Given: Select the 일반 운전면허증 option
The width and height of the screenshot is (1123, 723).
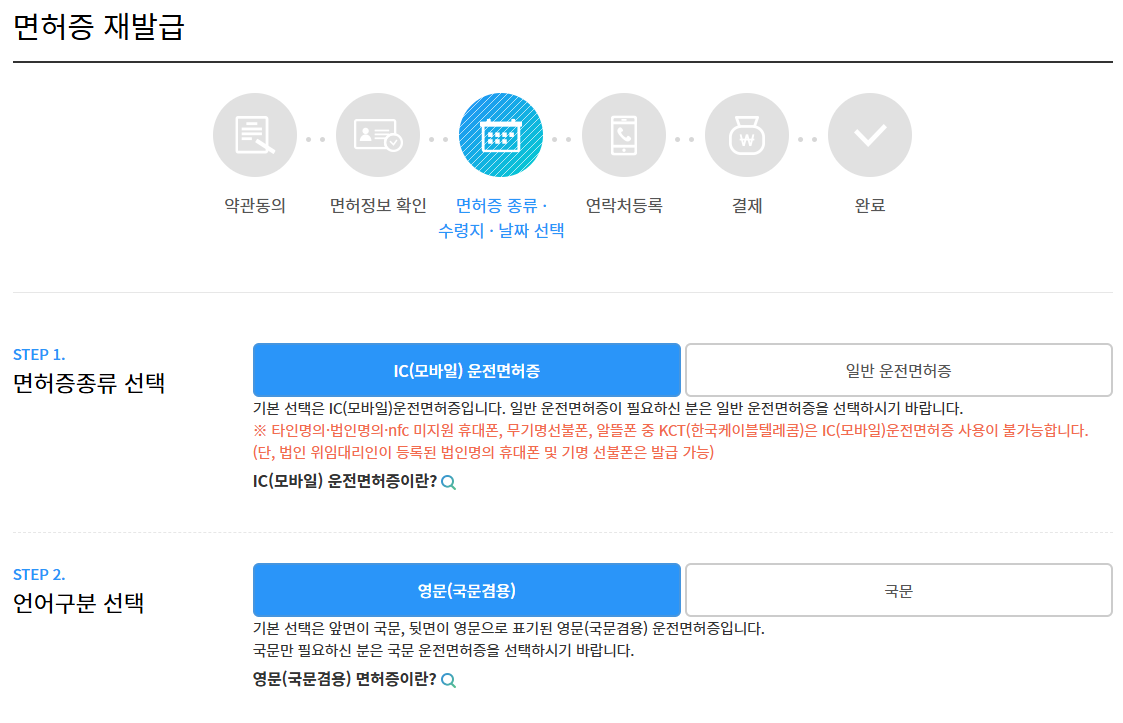Looking at the screenshot, I should [899, 369].
